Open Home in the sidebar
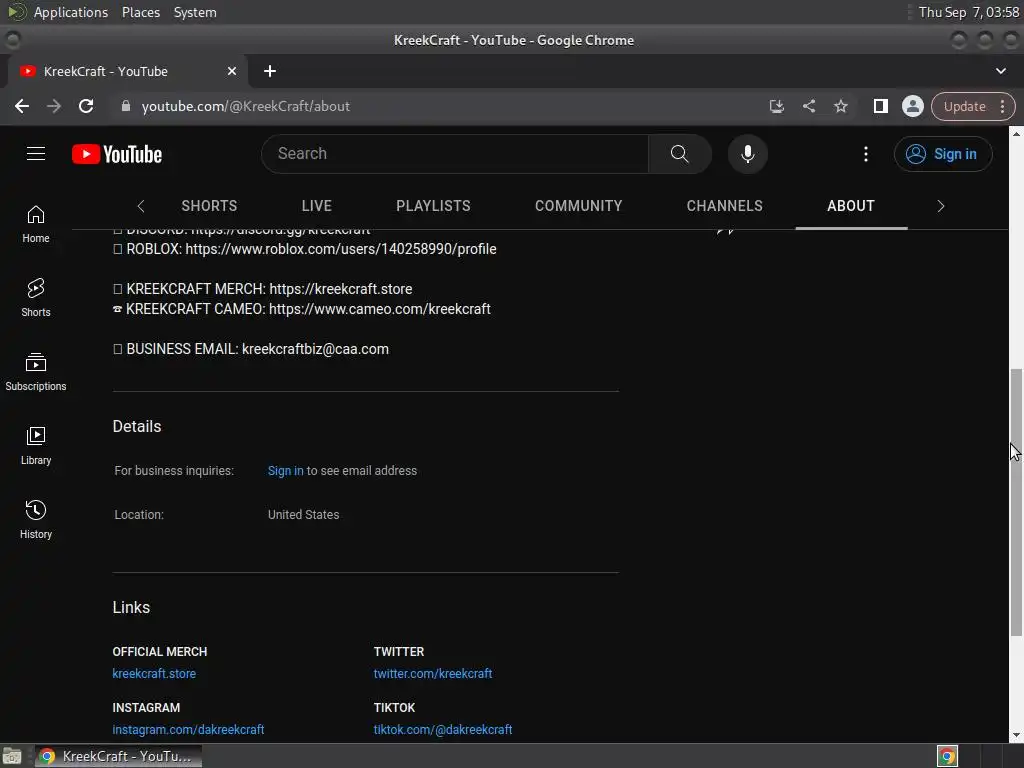 (x=36, y=224)
